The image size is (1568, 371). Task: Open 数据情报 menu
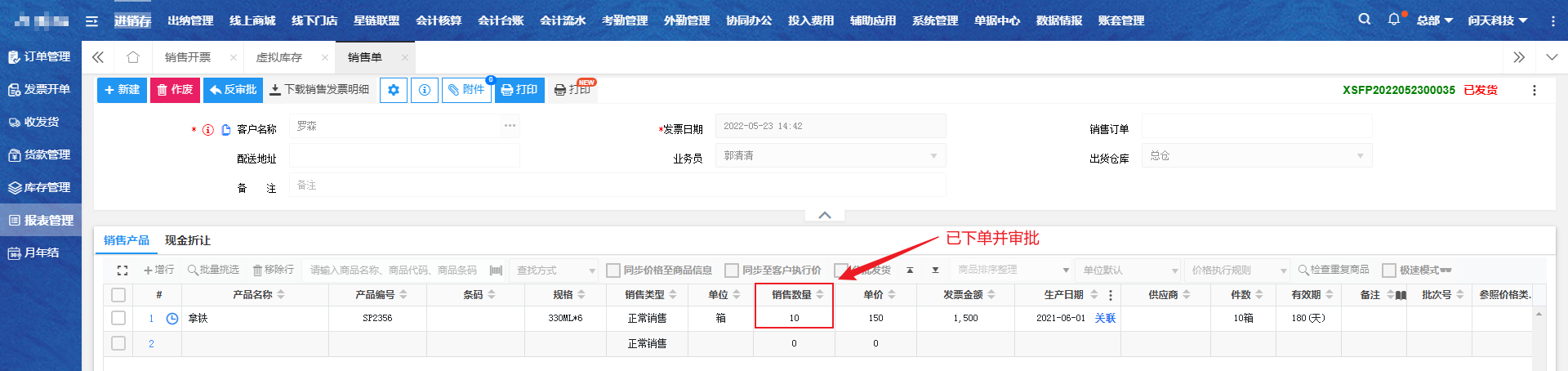pyautogui.click(x=1059, y=20)
